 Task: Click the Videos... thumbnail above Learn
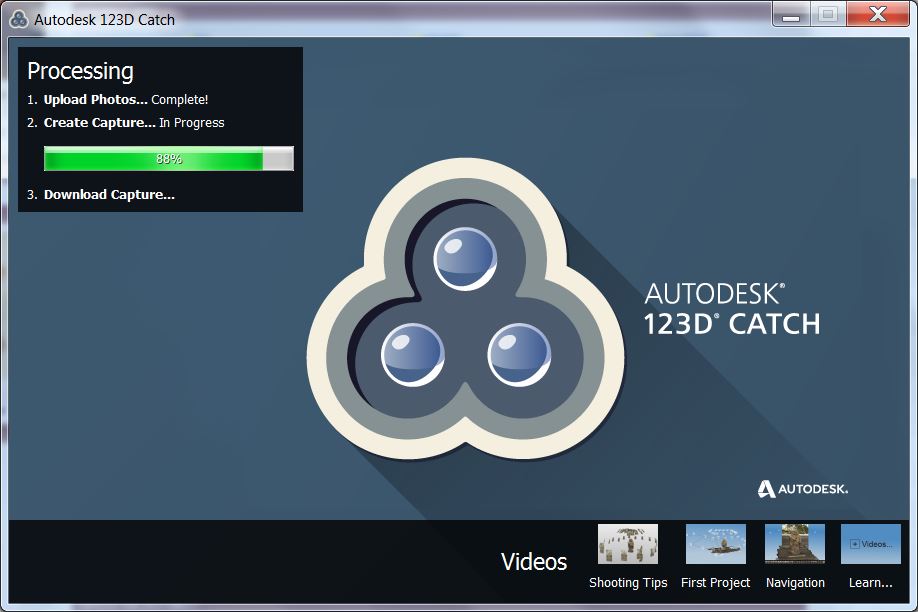[871, 544]
